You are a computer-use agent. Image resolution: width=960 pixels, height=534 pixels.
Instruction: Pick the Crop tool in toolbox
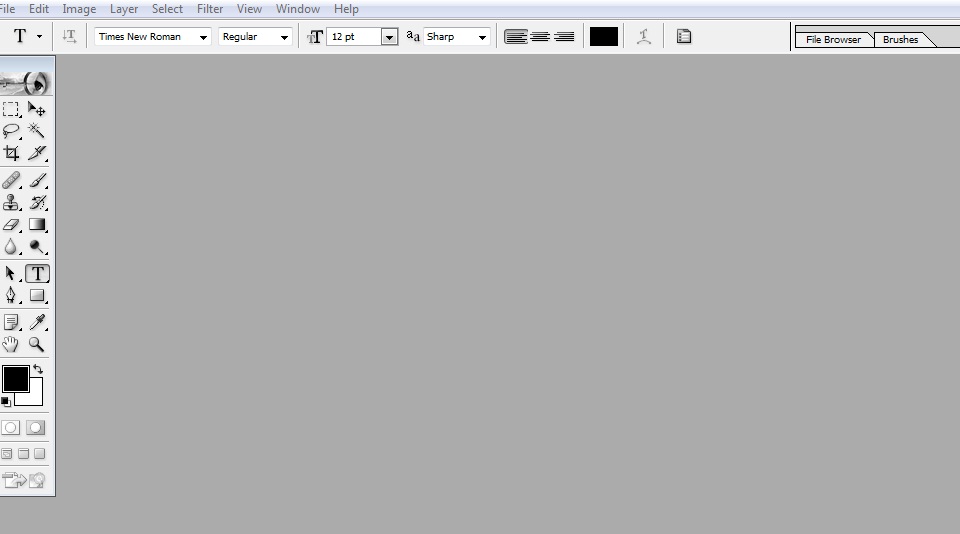coord(11,153)
